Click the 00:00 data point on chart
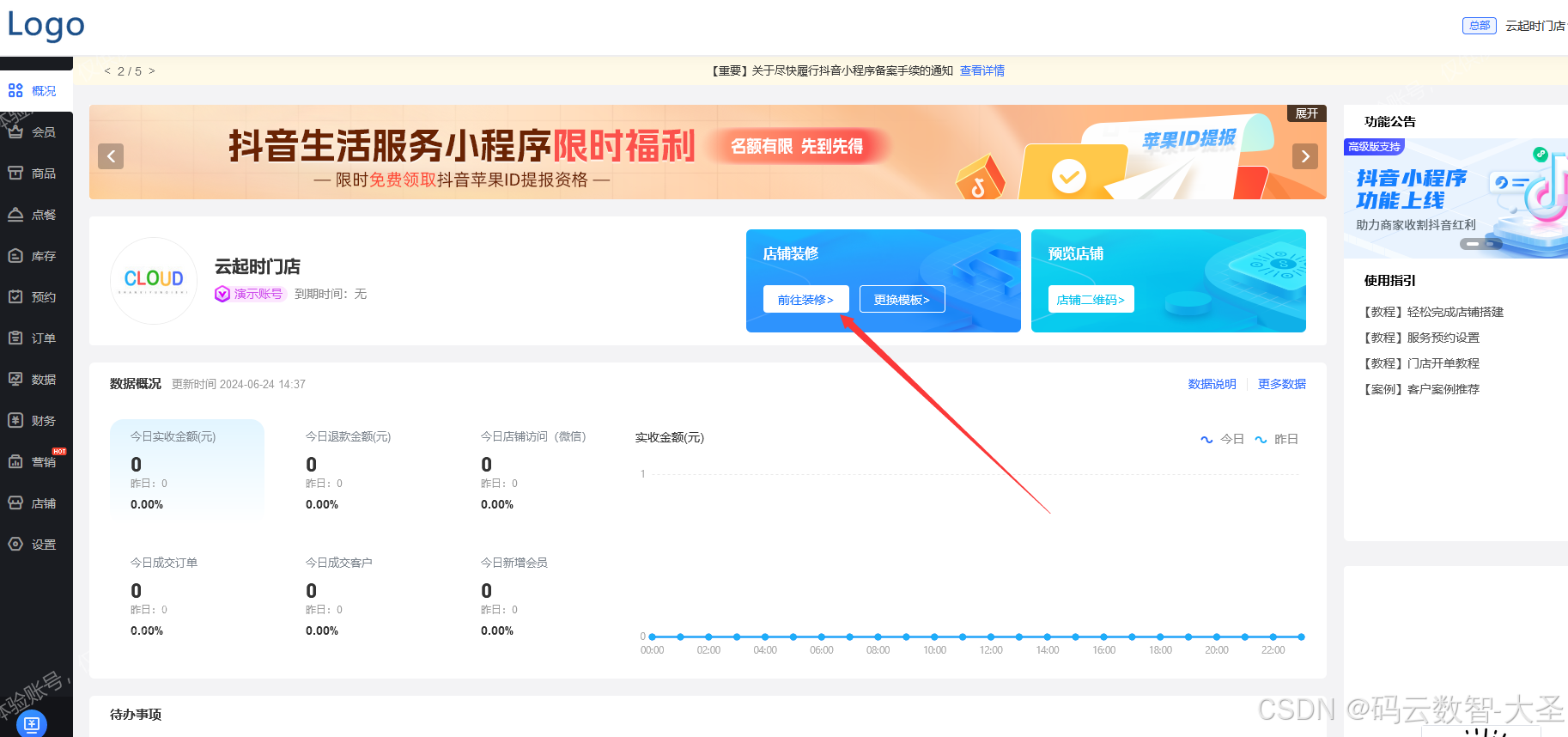 [653, 636]
